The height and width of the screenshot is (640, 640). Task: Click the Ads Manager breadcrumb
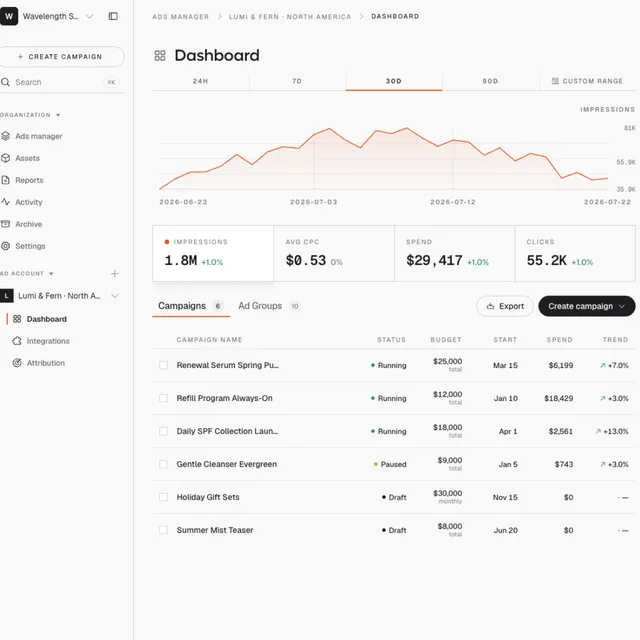pyautogui.click(x=181, y=17)
